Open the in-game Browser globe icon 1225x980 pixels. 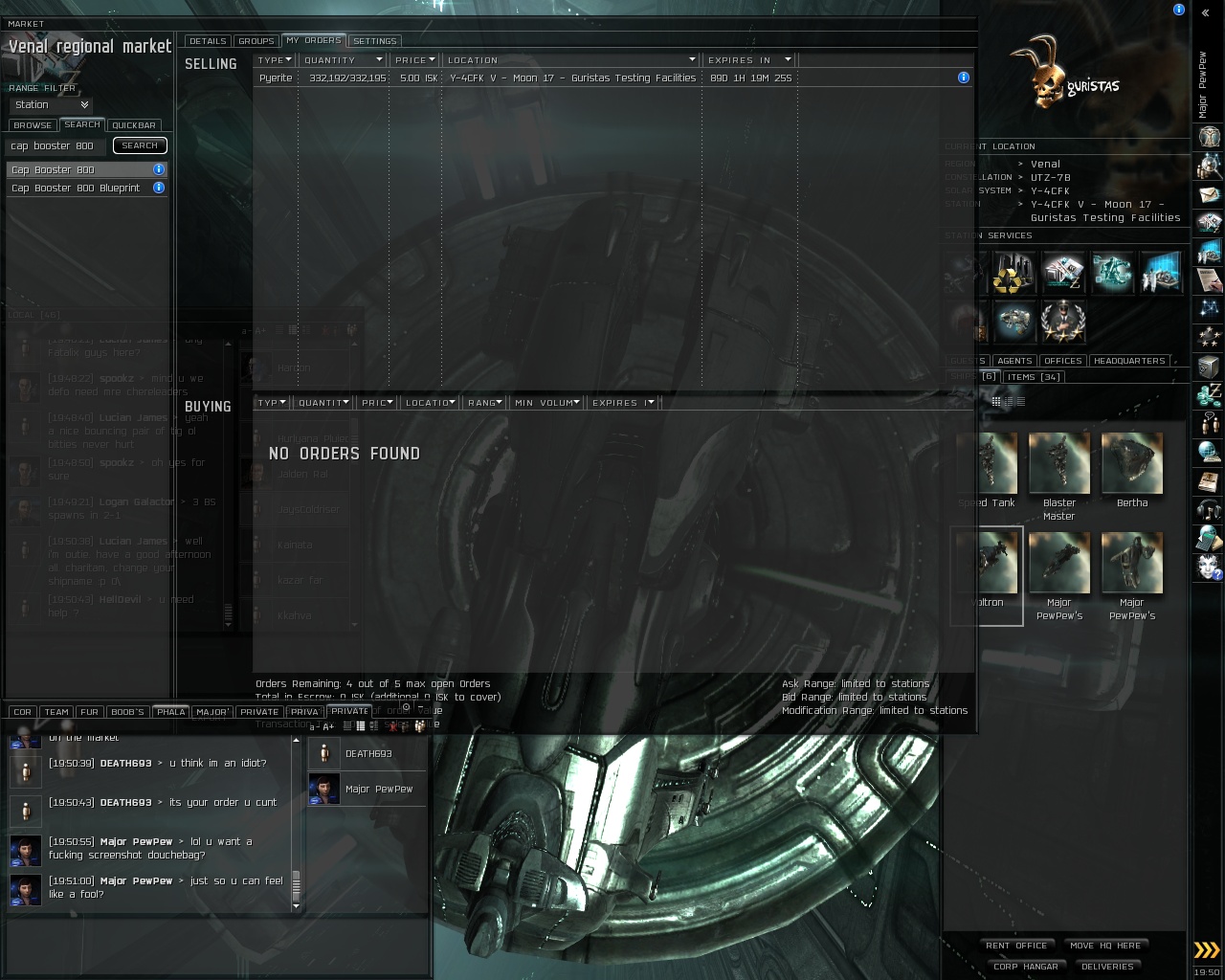(1209, 452)
